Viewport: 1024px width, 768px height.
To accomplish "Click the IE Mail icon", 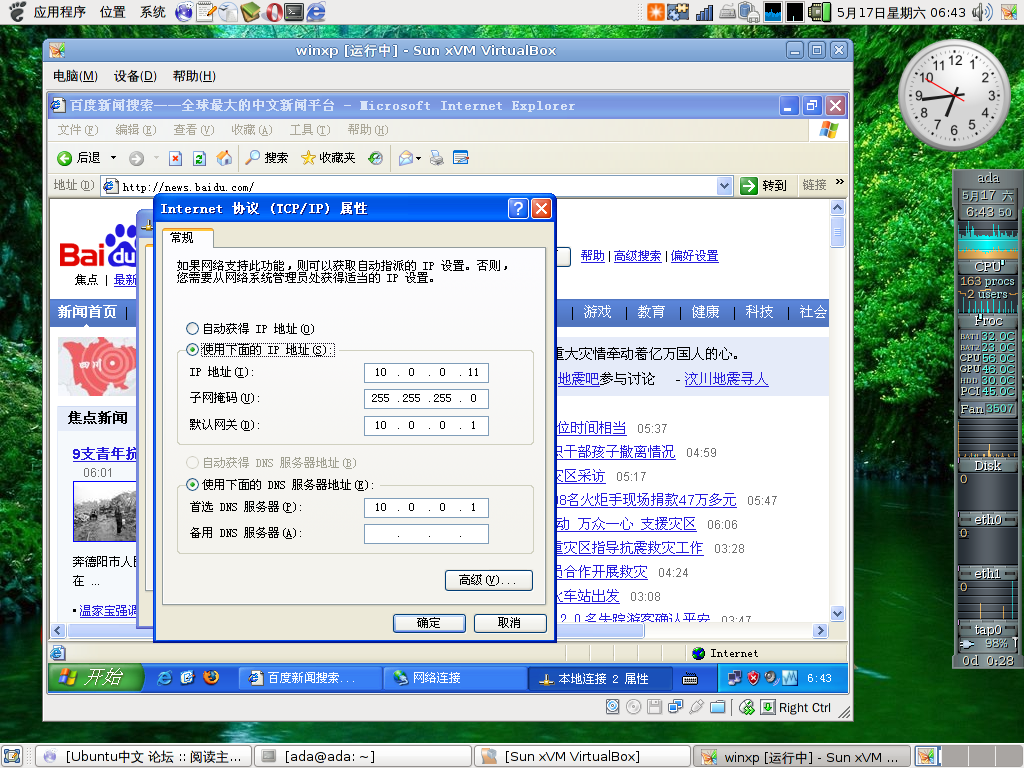I will point(406,158).
